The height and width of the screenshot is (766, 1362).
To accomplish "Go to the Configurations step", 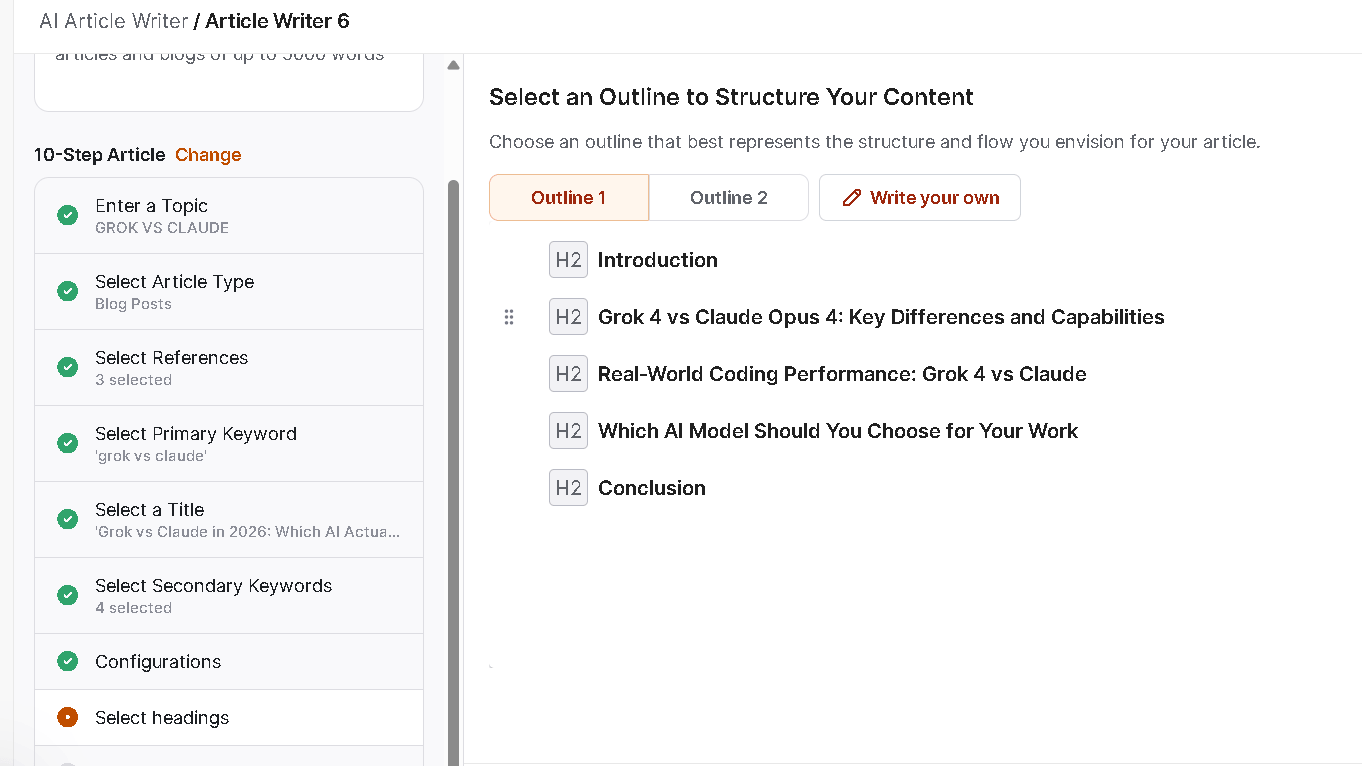I will coord(229,662).
